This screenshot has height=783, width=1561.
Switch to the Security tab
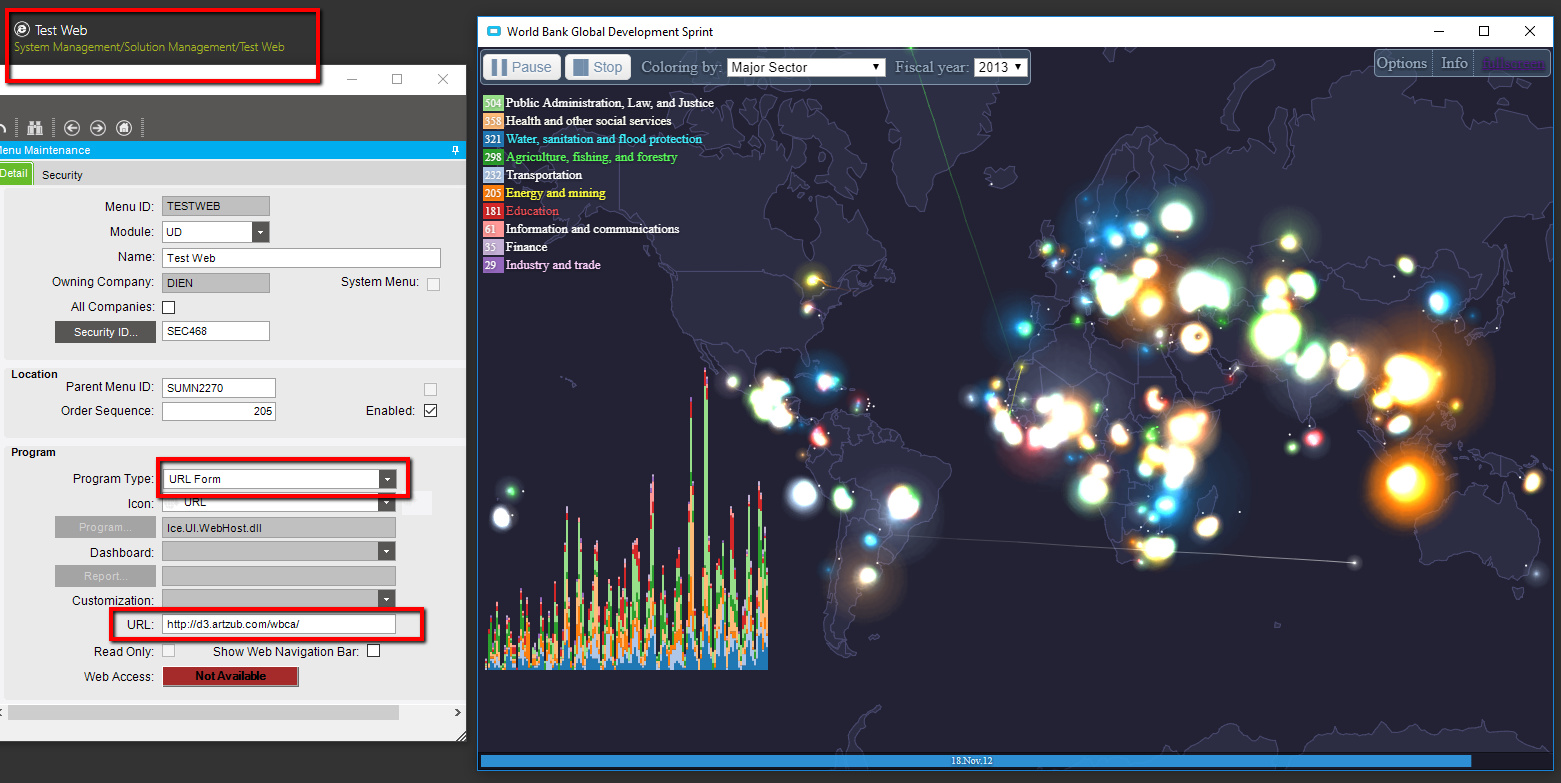coord(62,175)
